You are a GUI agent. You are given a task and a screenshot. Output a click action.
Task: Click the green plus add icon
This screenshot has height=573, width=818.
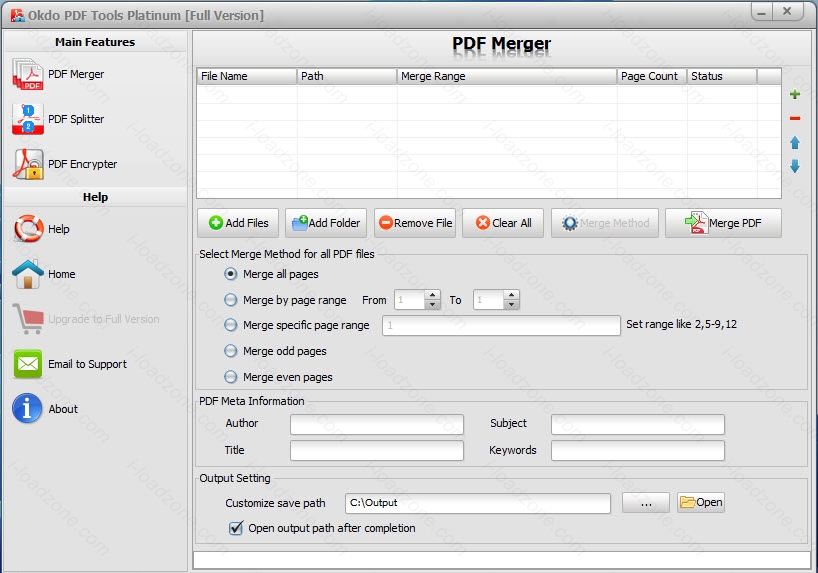(795, 94)
